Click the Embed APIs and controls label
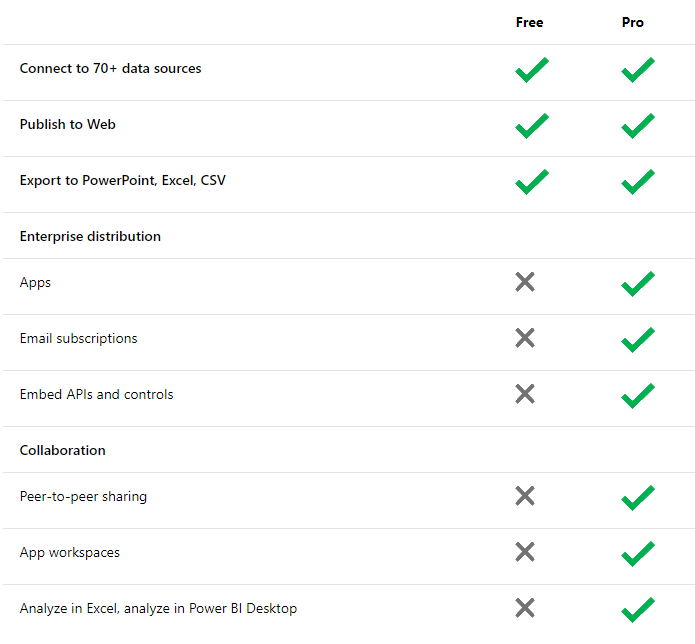Viewport: 695px width, 644px height. click(96, 395)
